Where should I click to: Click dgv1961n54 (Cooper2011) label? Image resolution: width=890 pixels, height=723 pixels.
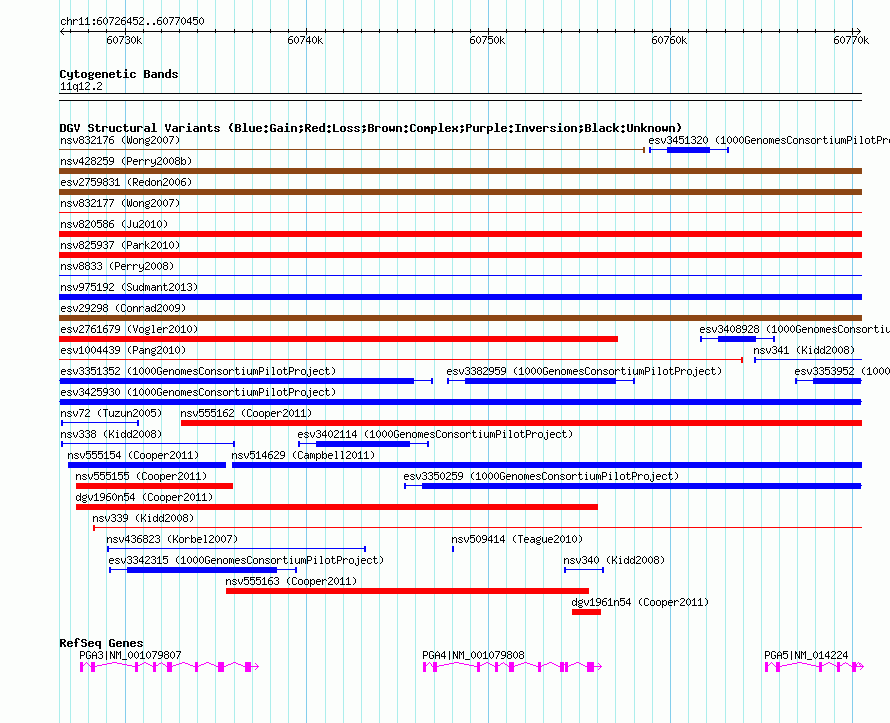coord(640,602)
